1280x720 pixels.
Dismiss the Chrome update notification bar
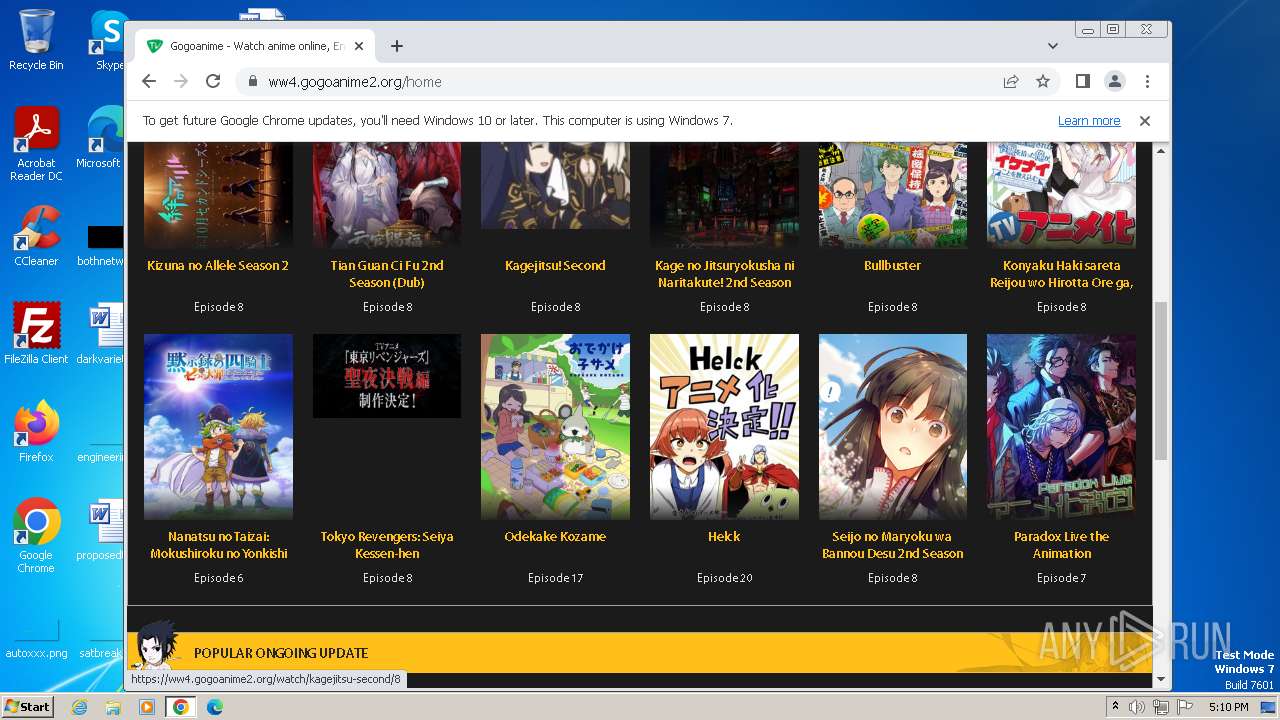pyautogui.click(x=1145, y=121)
